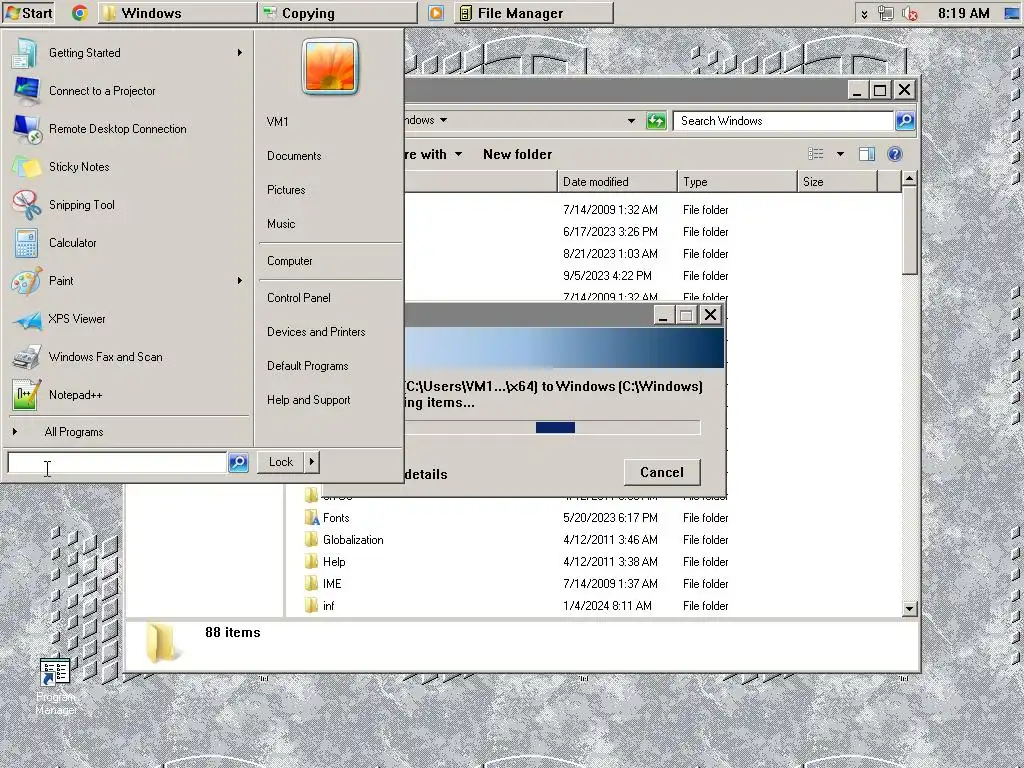Switch to Windows taskbar button

(x=178, y=13)
